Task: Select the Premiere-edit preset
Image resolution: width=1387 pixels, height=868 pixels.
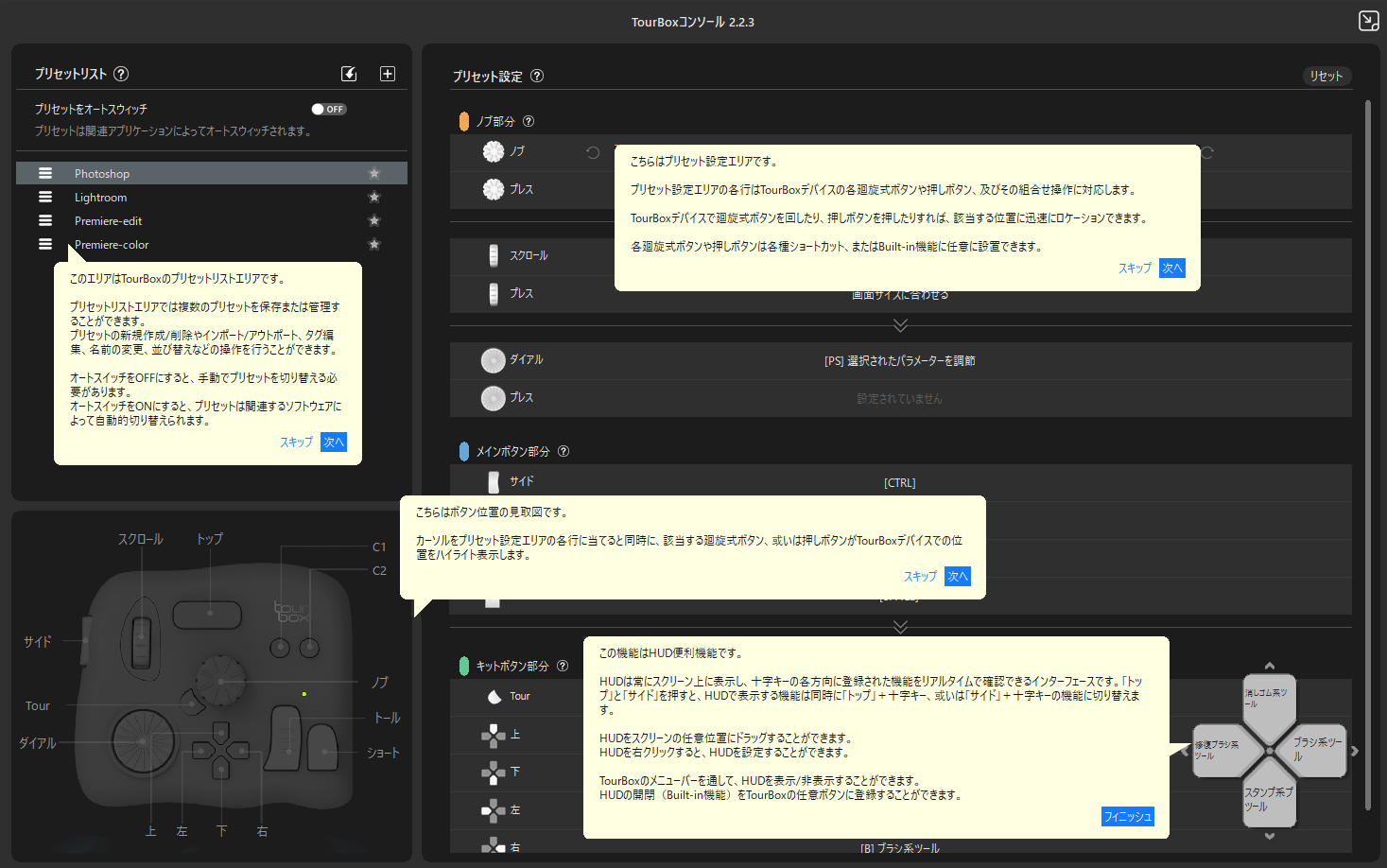Action: [x=108, y=221]
